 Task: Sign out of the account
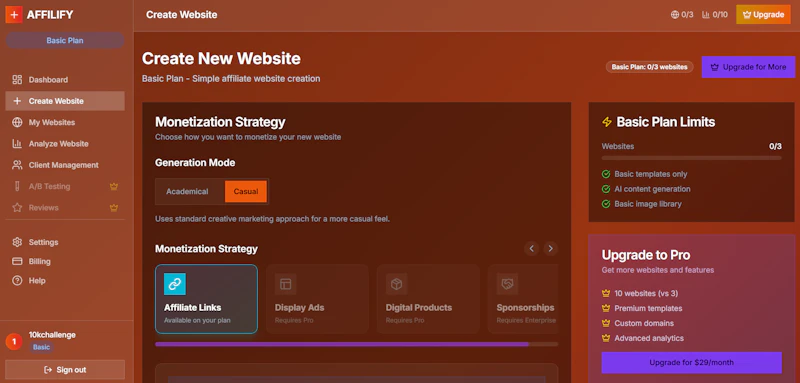[x=65, y=370]
